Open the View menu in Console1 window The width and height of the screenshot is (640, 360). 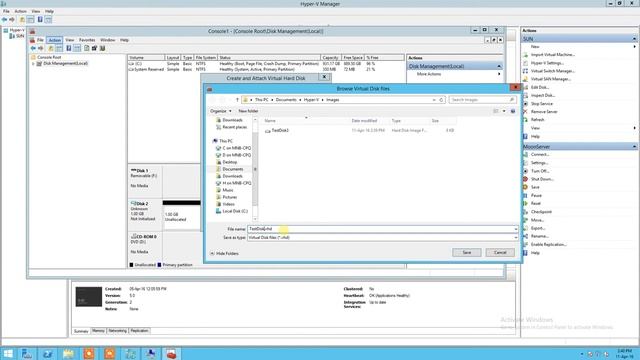point(70,40)
